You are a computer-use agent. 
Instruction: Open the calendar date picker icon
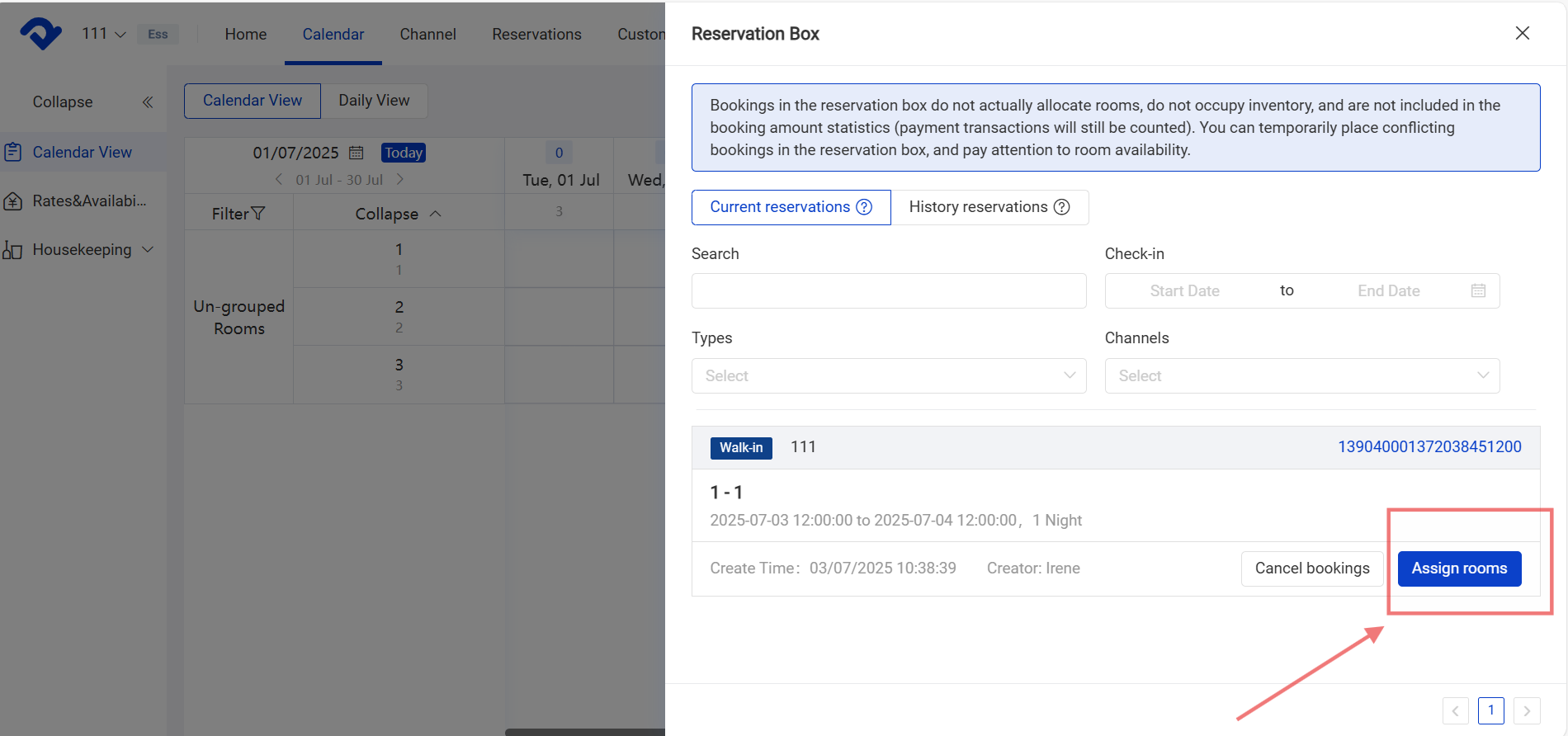click(356, 153)
